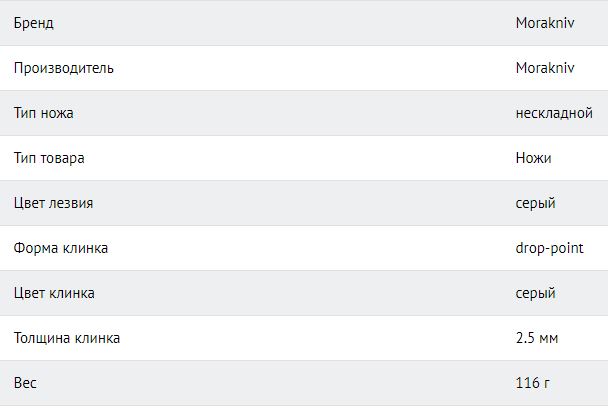Image resolution: width=608 pixels, height=408 pixels.
Task: Click the Тип товара label
Action: (x=49, y=158)
